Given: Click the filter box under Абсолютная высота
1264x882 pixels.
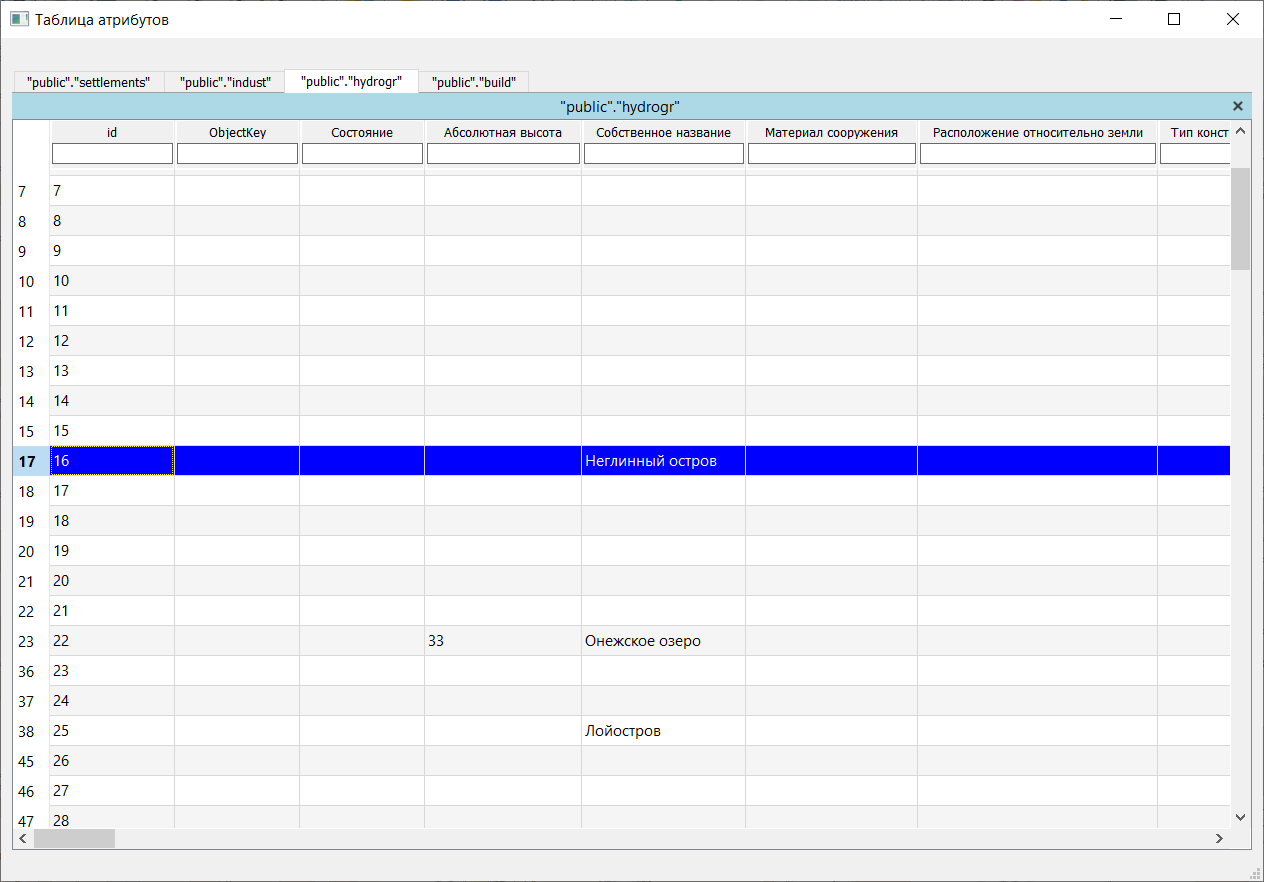Looking at the screenshot, I should [x=503, y=154].
